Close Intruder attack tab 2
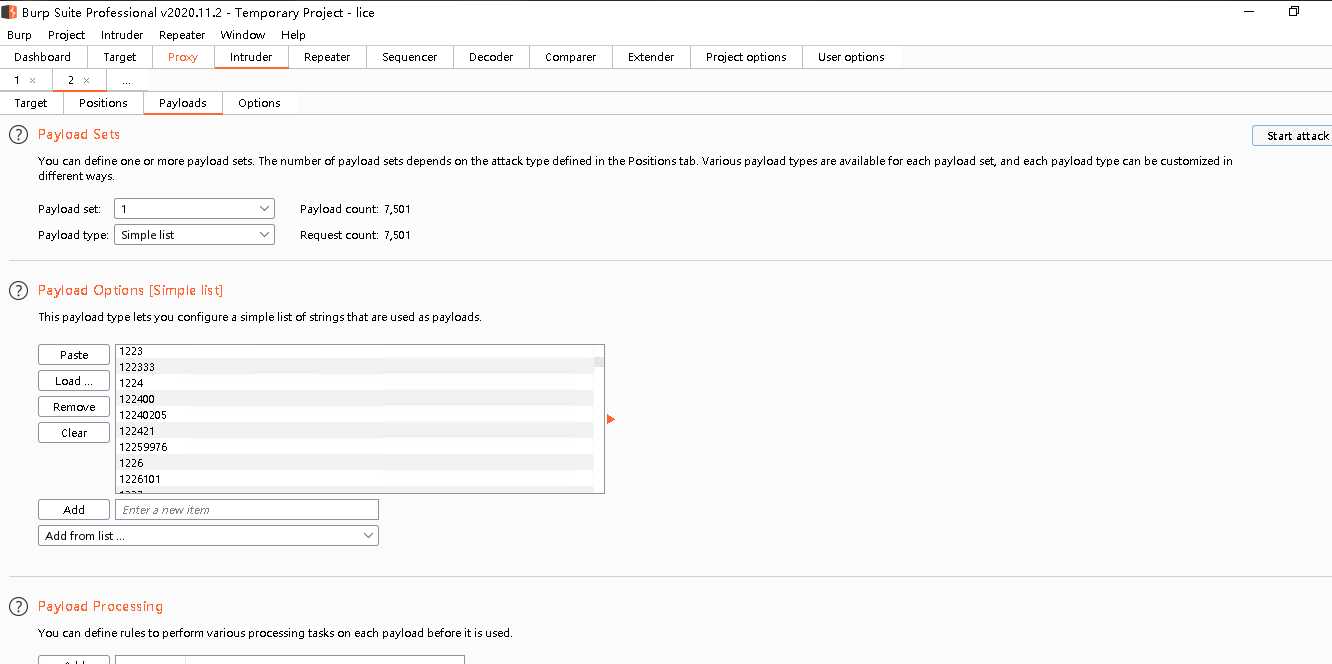This screenshot has height=664, width=1332. coord(86,80)
